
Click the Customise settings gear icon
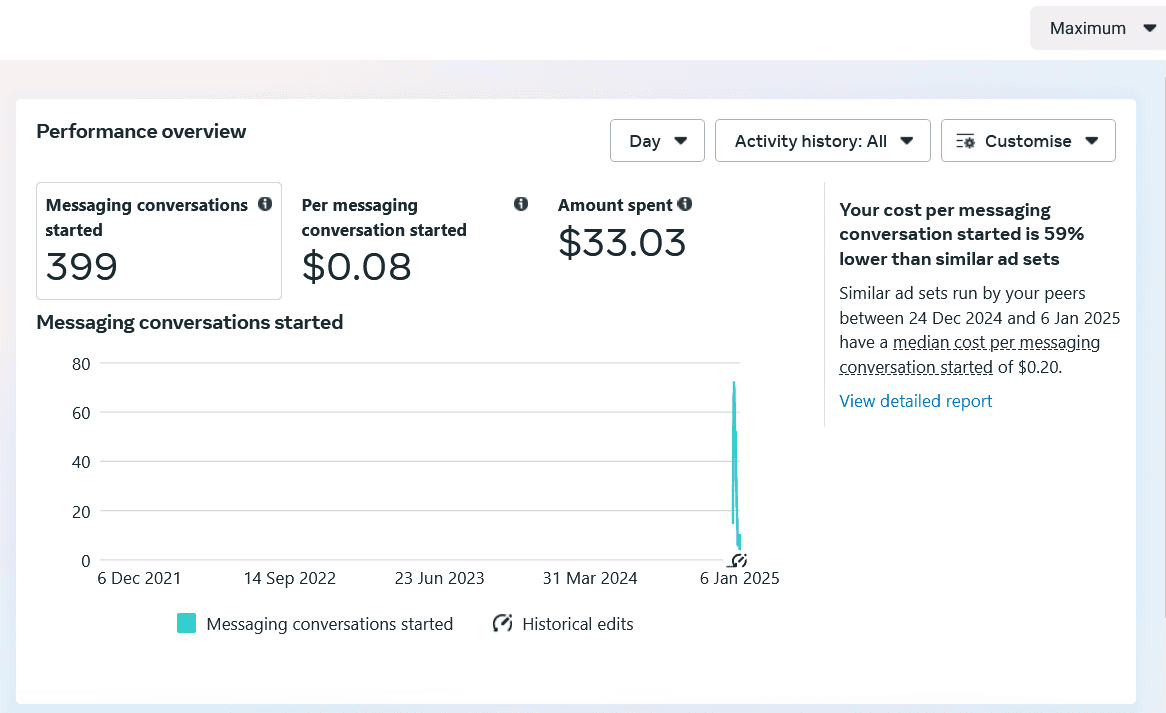965,141
